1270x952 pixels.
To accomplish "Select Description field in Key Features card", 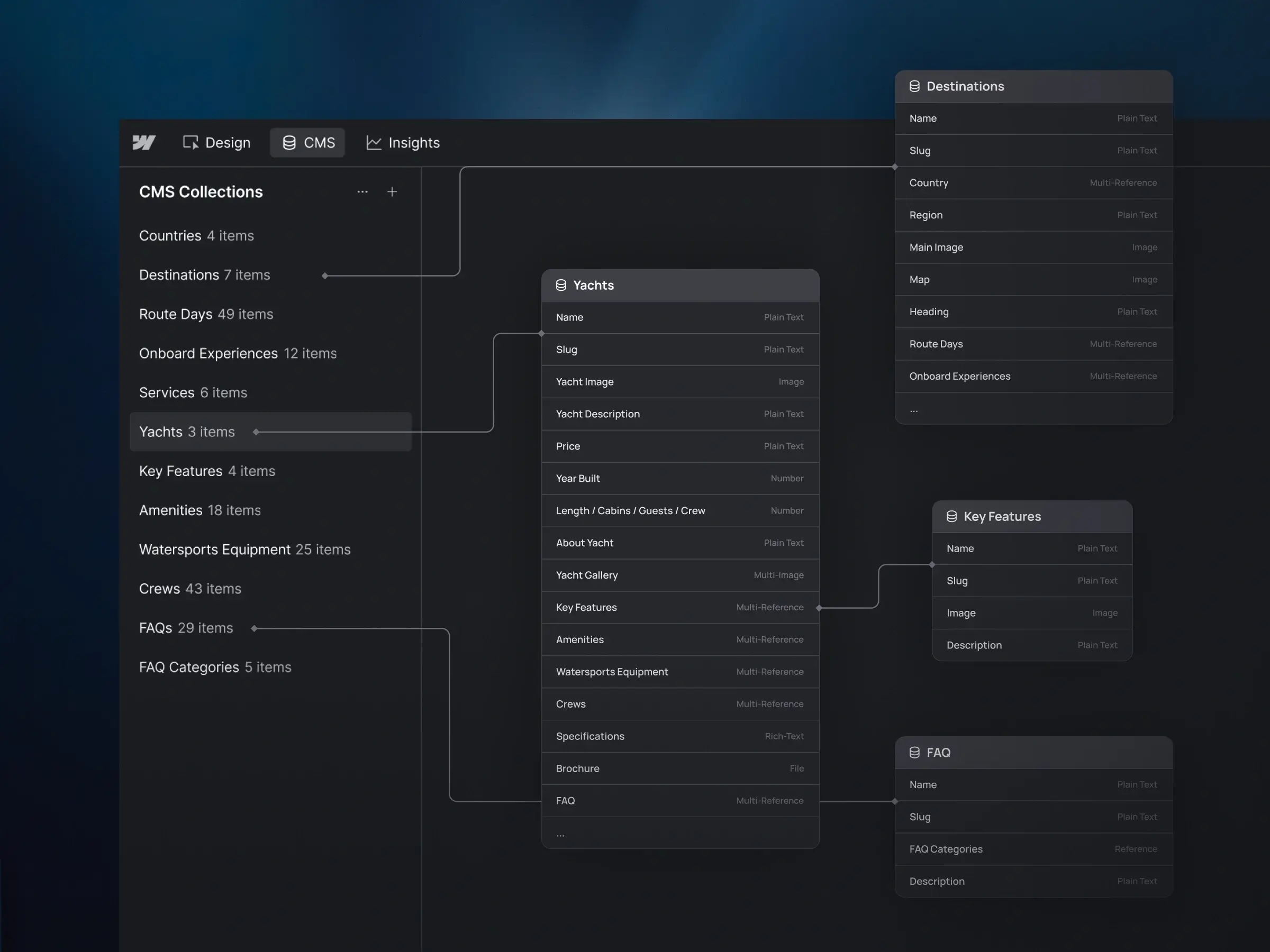I will coord(1032,646).
